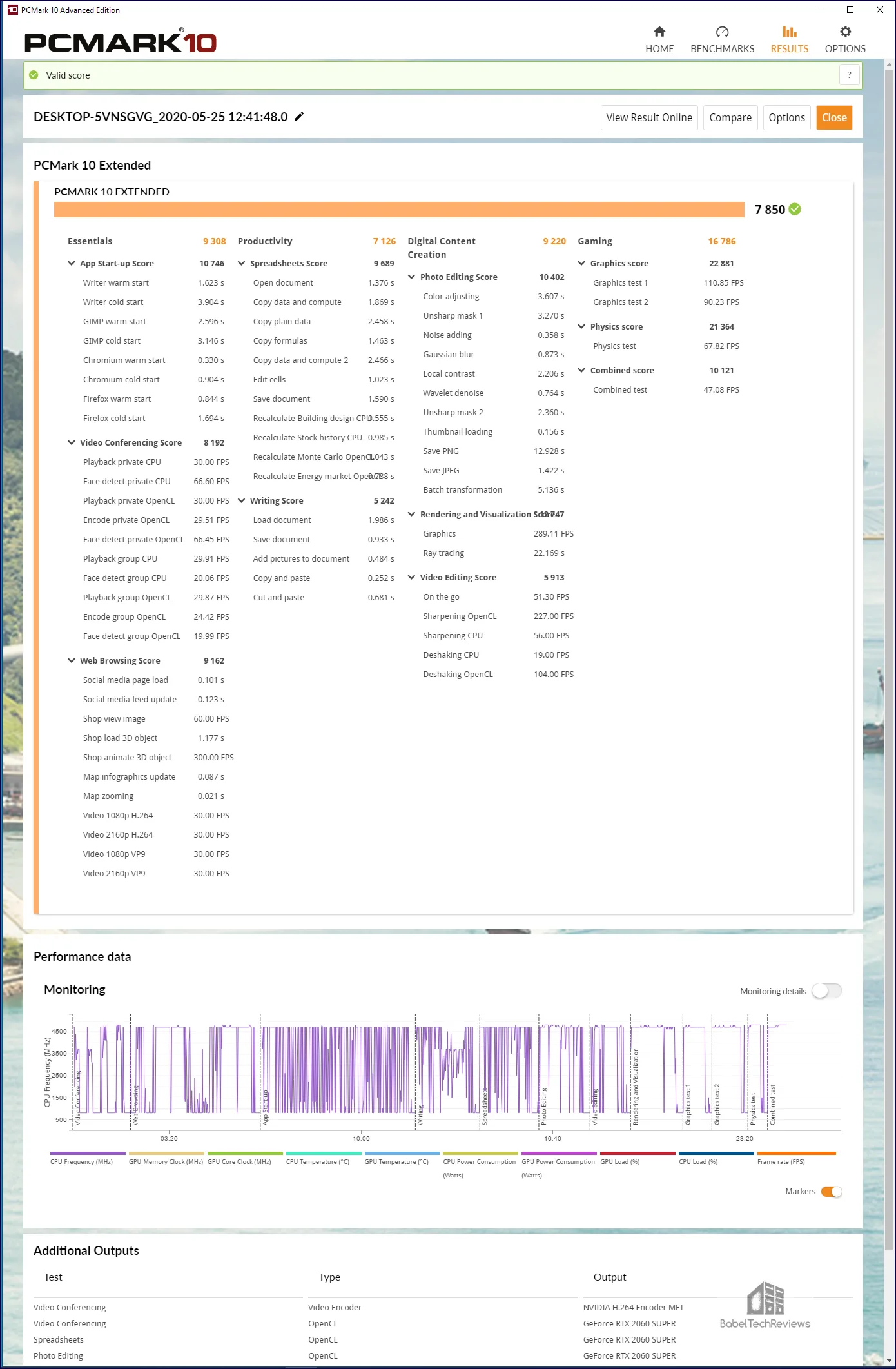Click the CPU Load (%) legend swatch
This screenshot has width=896, height=1369.
click(x=717, y=1153)
